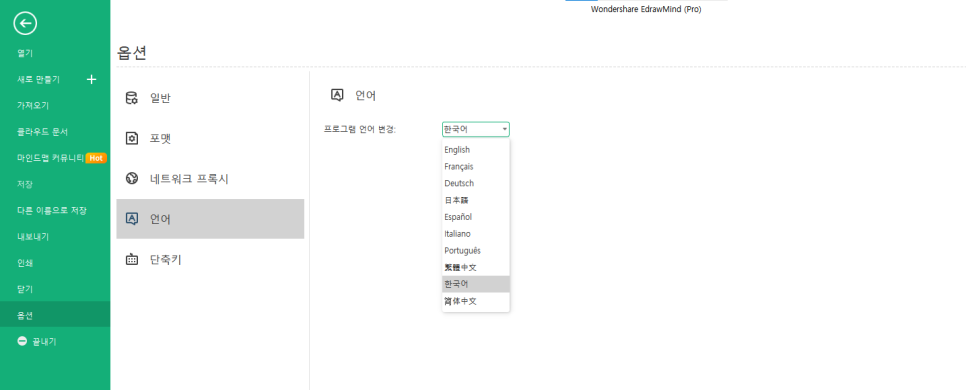This screenshot has height=390, width=966.
Task: Click the 언어 icon in options list
Action: (132, 219)
